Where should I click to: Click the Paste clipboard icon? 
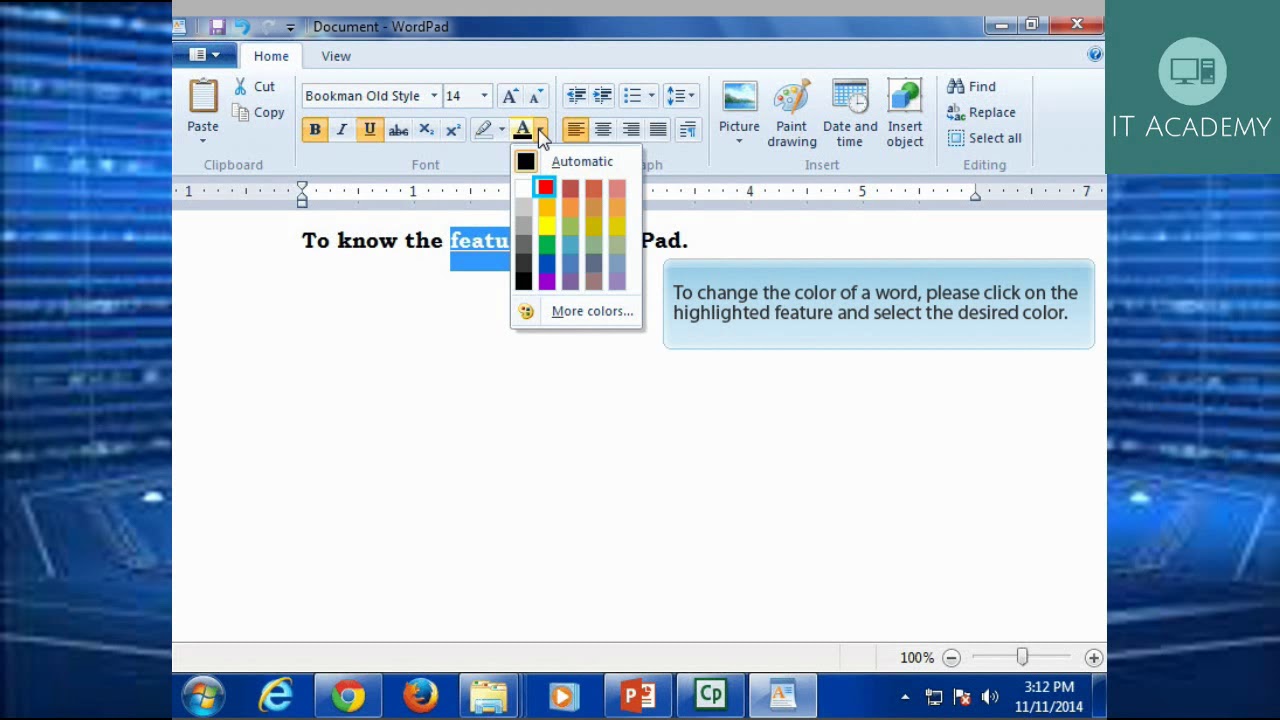click(203, 96)
